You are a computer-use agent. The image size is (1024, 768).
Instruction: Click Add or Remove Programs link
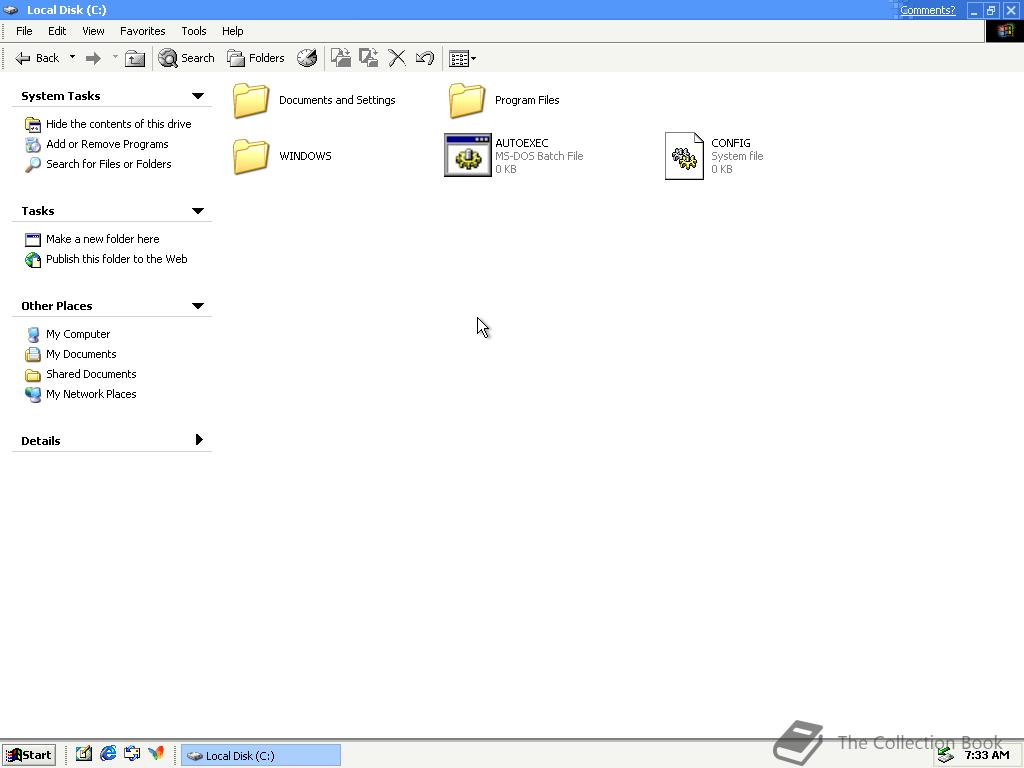[107, 144]
